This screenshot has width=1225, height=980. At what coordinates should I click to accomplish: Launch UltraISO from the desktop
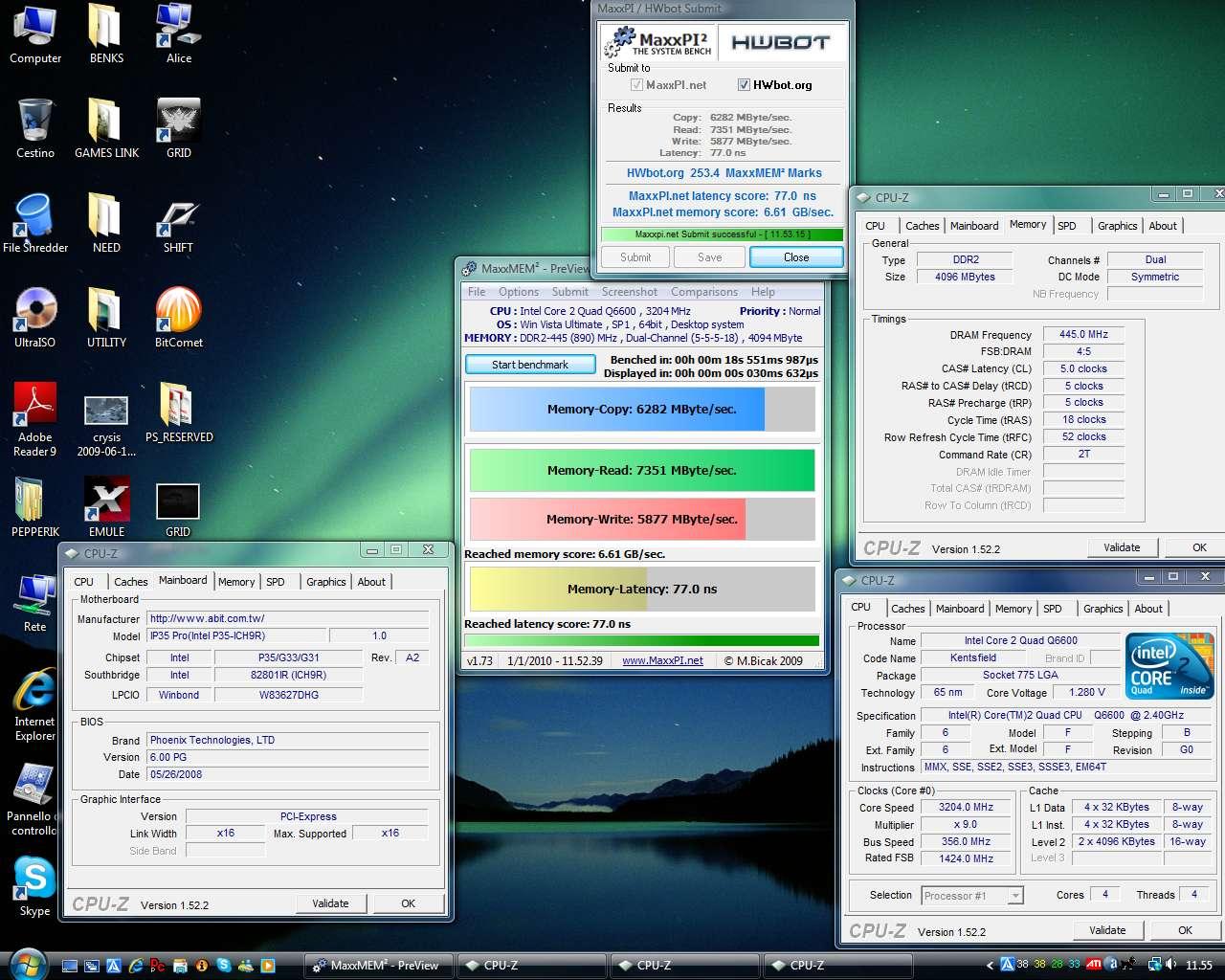[34, 318]
